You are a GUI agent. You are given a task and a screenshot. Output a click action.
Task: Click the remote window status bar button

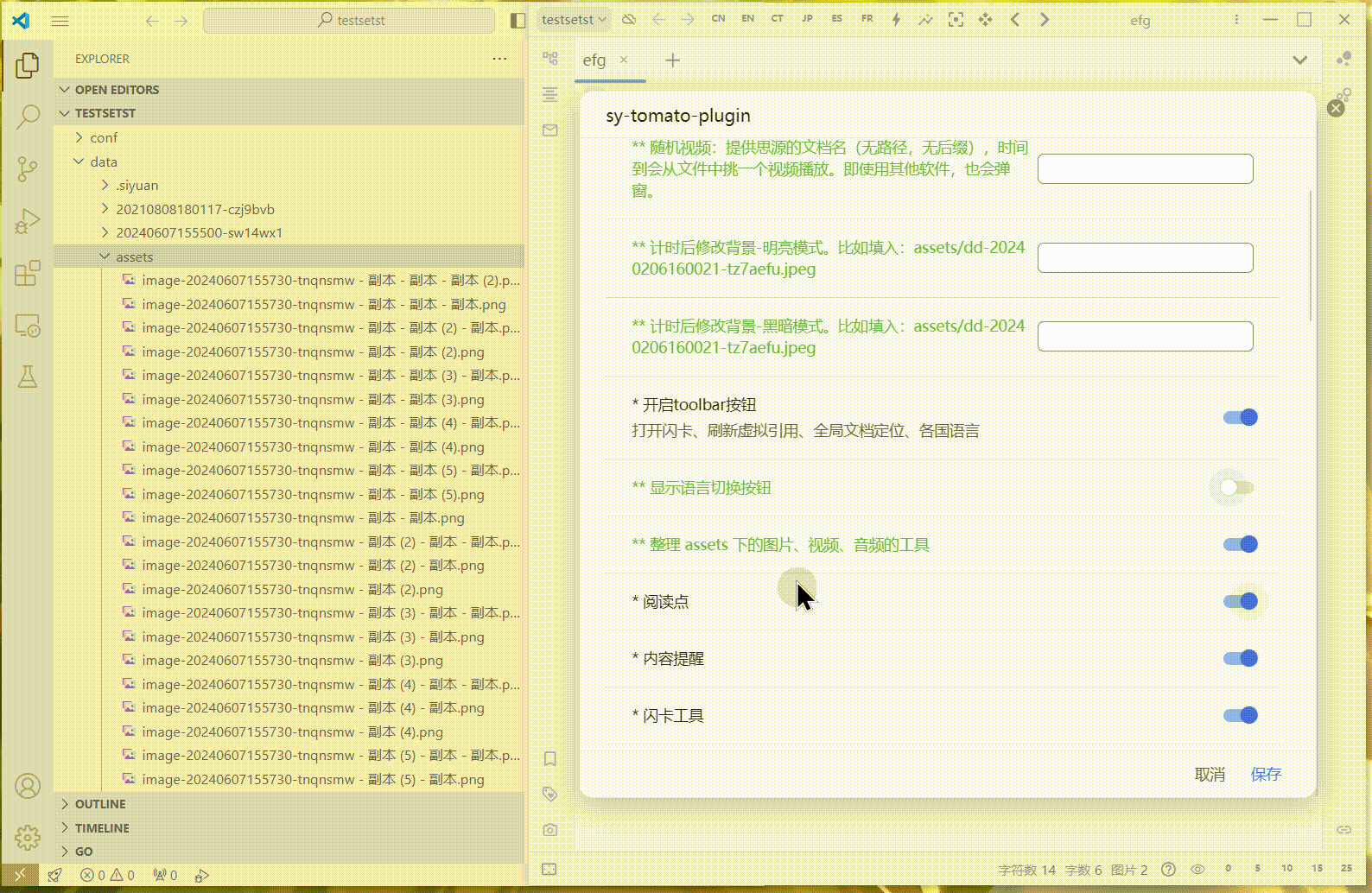pyautogui.click(x=20, y=875)
